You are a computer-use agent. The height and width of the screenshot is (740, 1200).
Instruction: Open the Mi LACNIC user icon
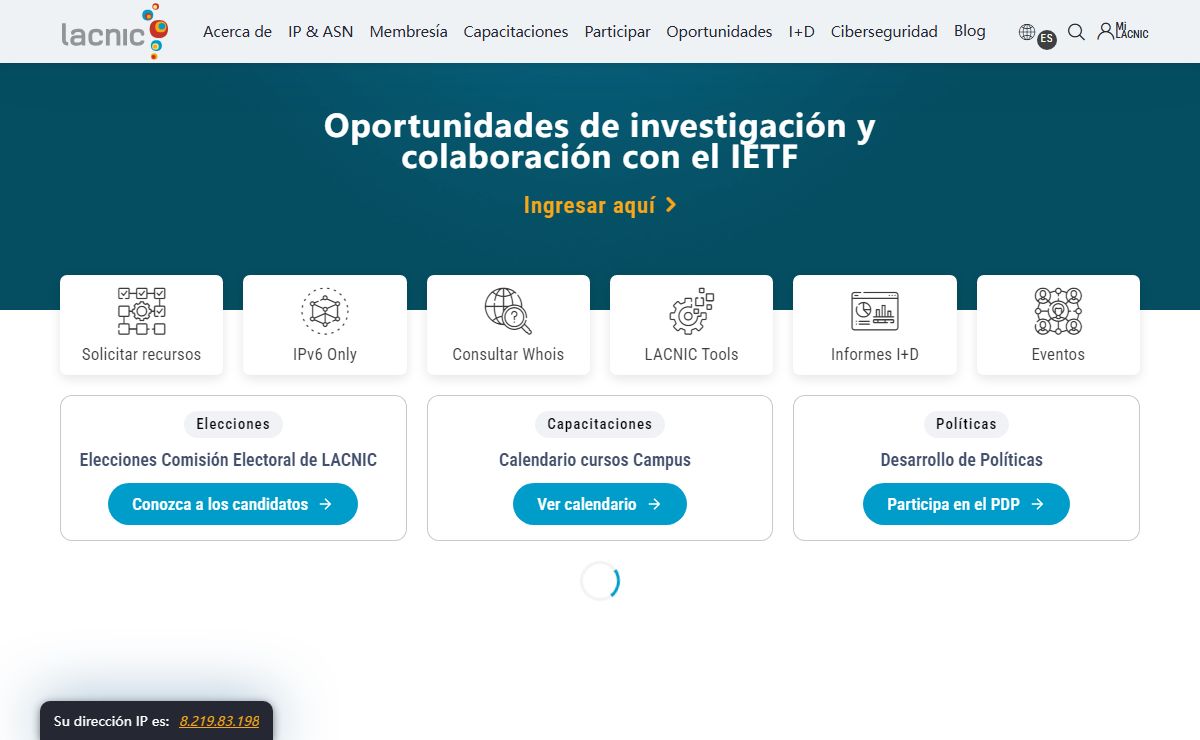coord(1123,31)
